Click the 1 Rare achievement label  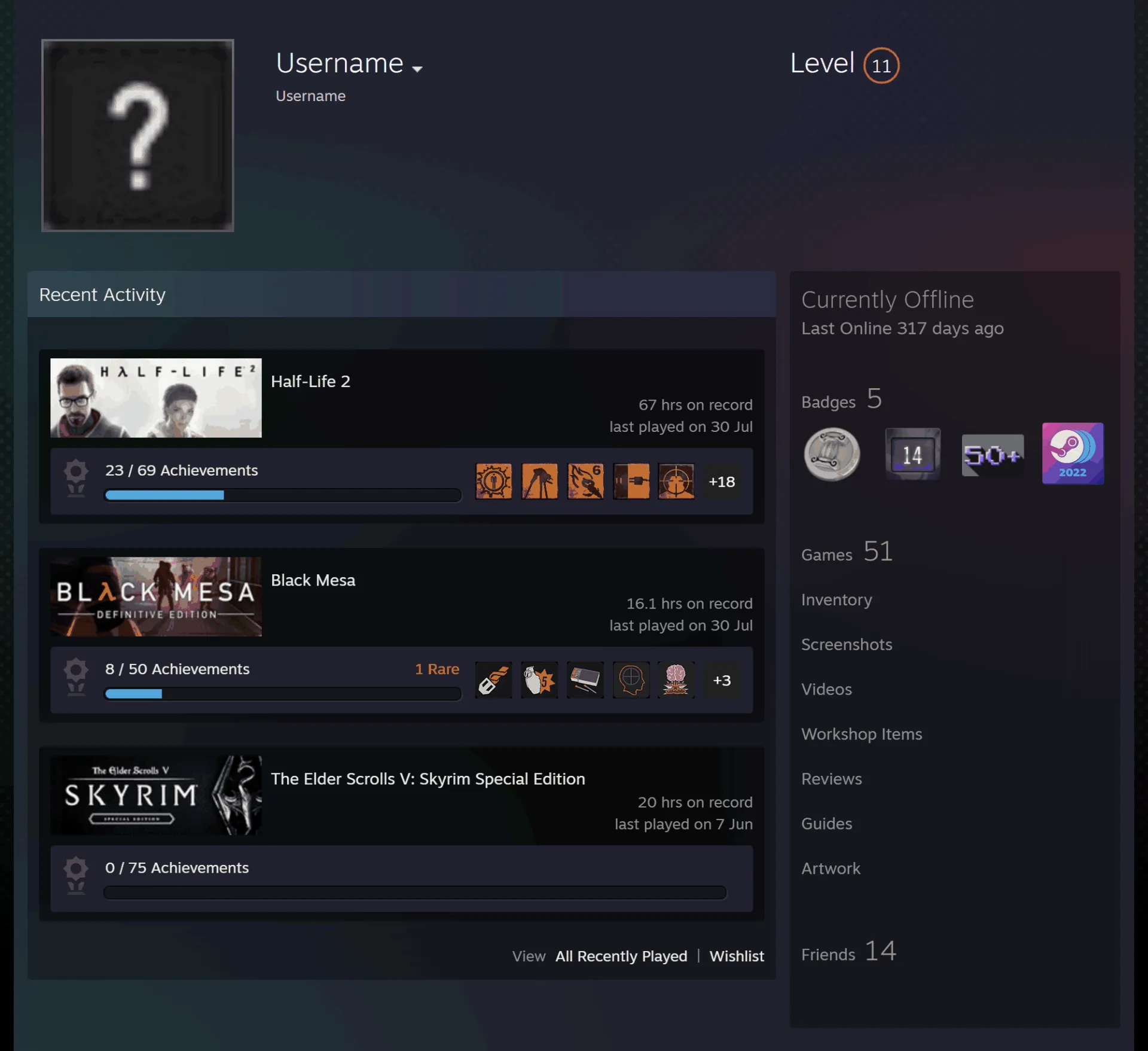click(437, 669)
